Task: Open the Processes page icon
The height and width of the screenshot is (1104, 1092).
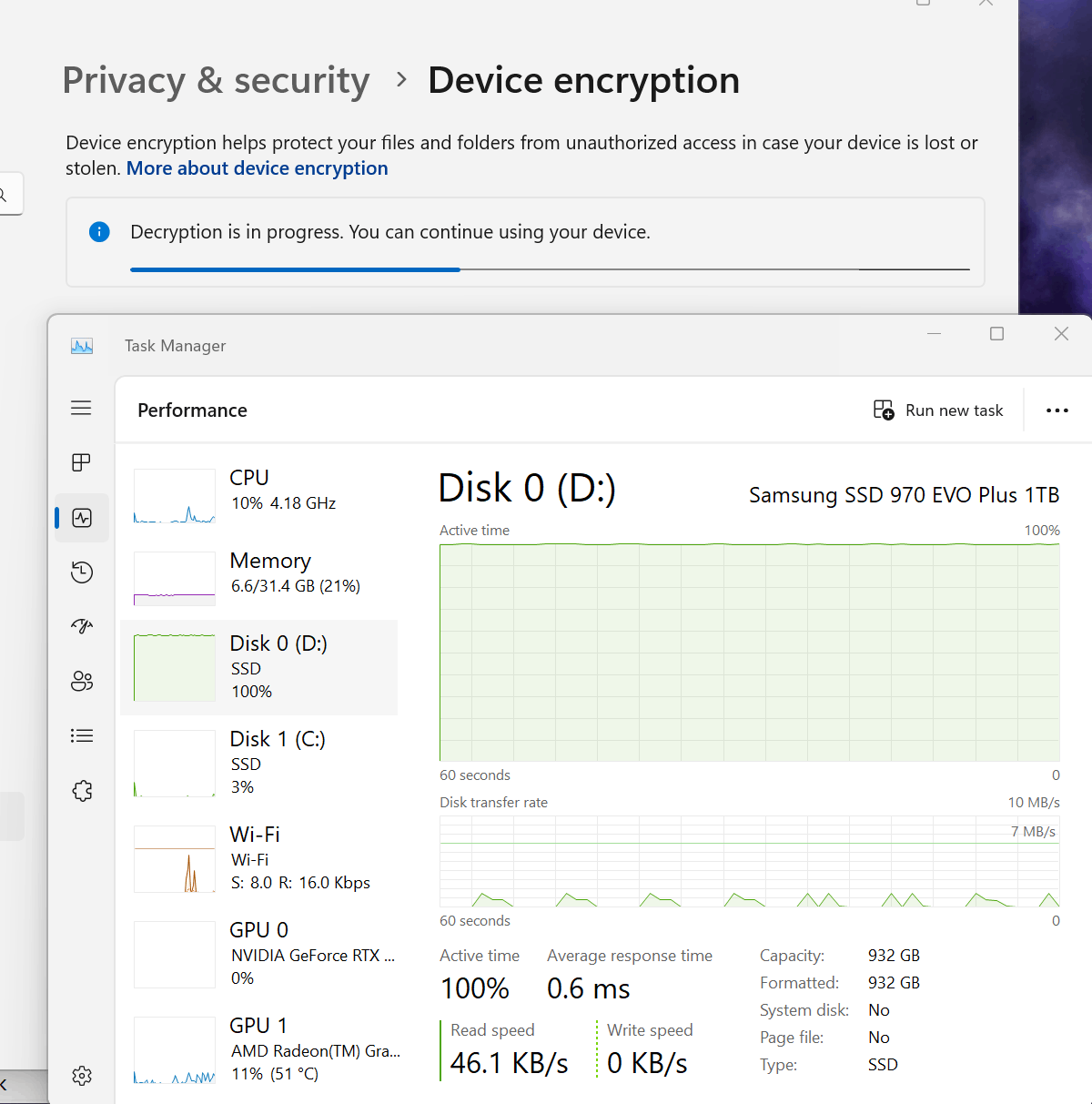Action: click(81, 462)
